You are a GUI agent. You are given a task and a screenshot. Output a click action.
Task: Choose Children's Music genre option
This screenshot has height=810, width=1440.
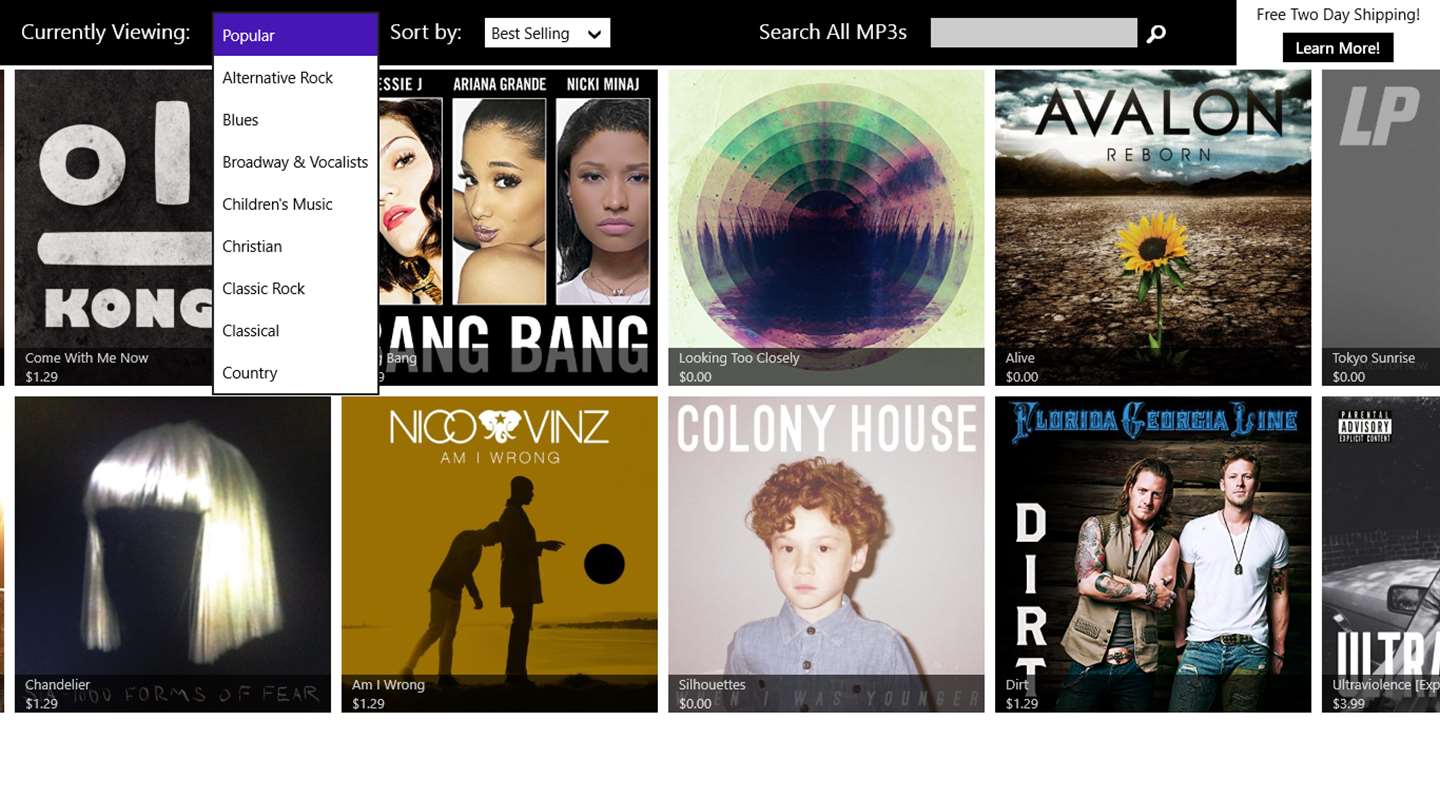coord(296,204)
